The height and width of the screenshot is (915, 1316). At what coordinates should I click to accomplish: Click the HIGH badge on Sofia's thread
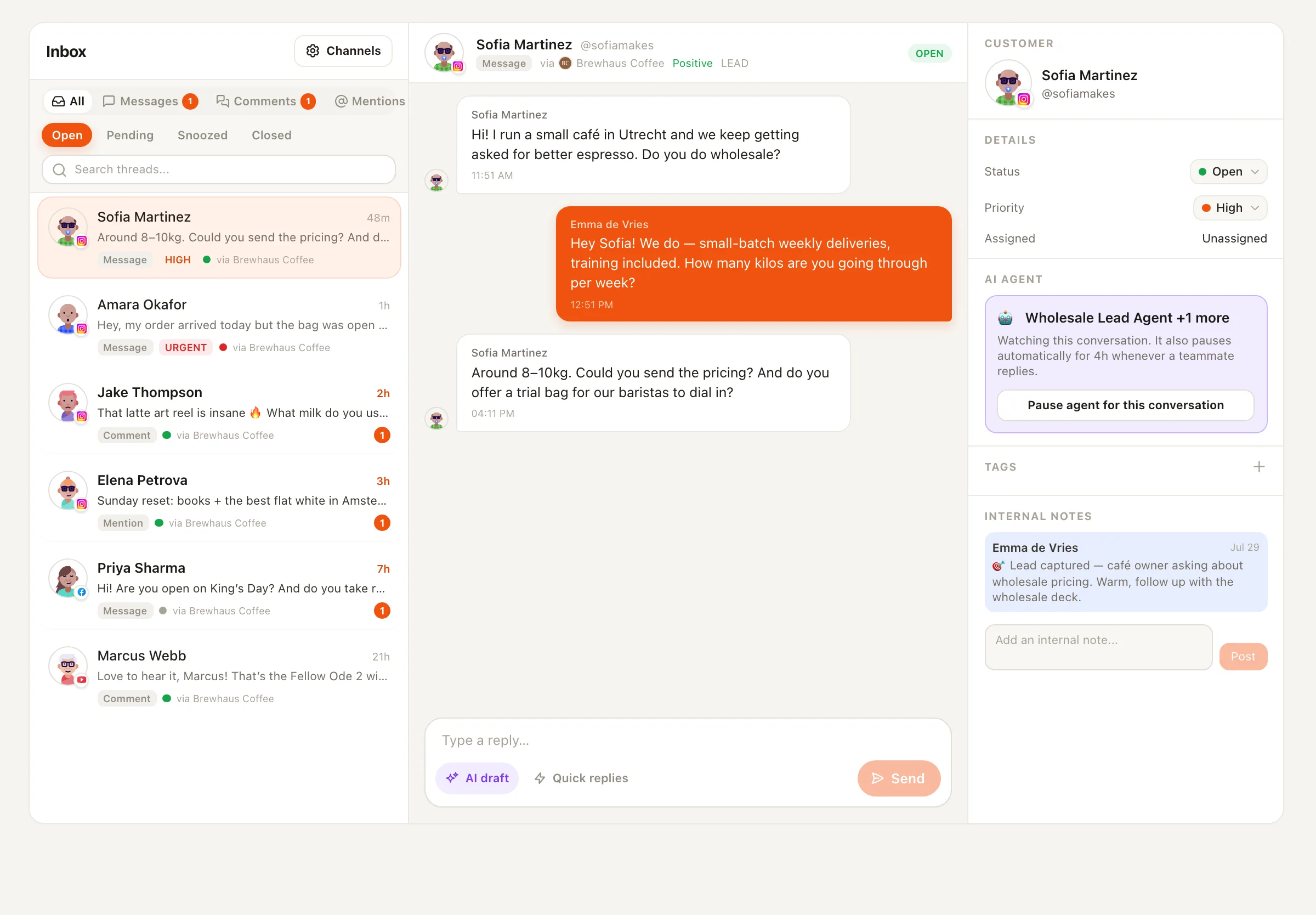pos(178,259)
